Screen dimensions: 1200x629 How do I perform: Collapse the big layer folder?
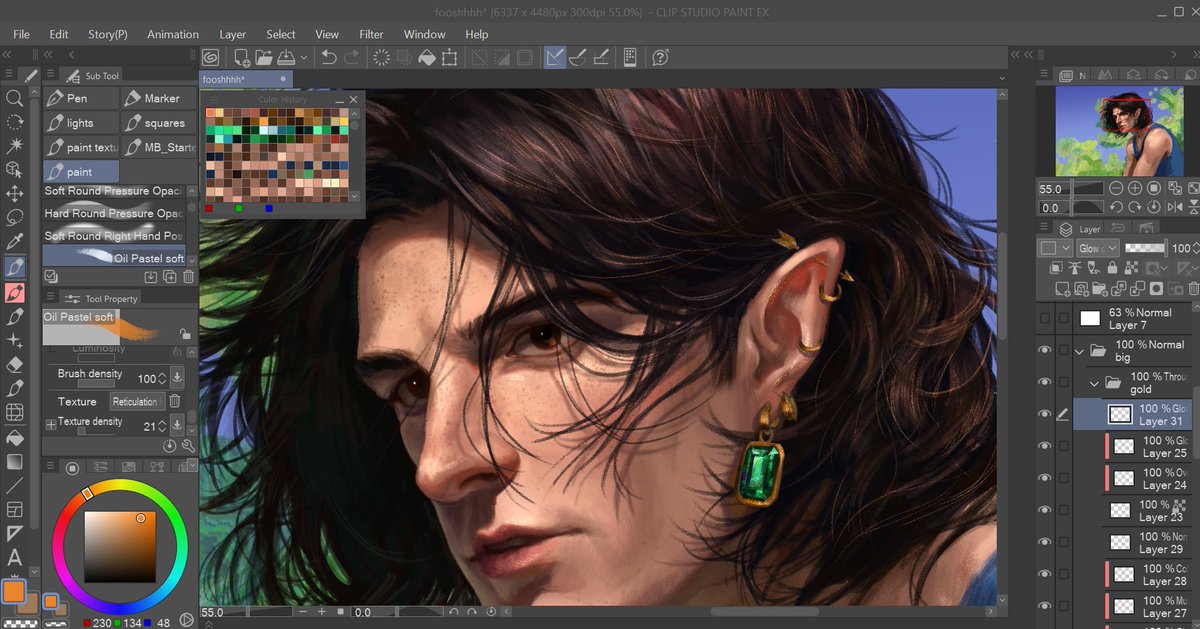1079,351
